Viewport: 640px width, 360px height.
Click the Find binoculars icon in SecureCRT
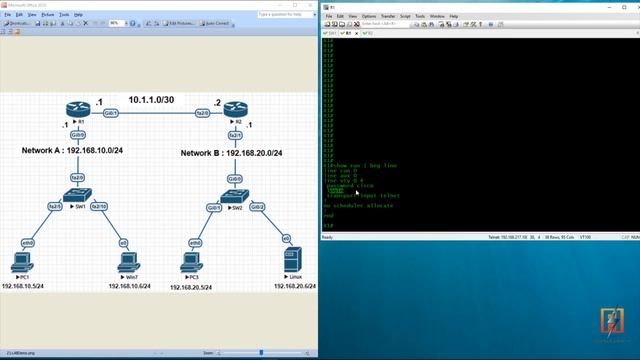pos(431,24)
